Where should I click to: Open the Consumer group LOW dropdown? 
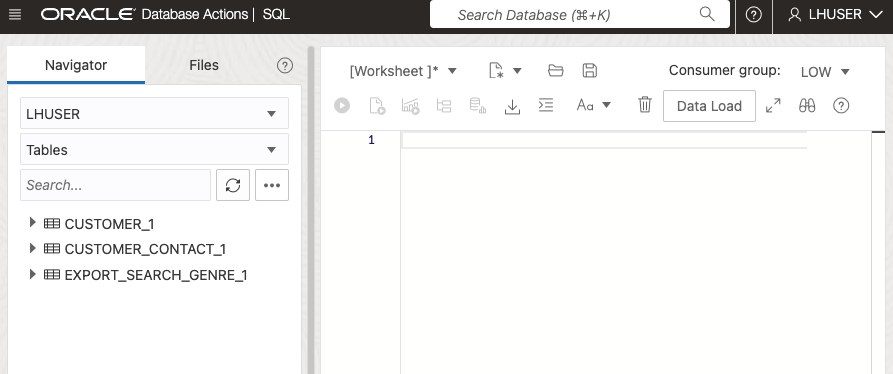point(825,72)
